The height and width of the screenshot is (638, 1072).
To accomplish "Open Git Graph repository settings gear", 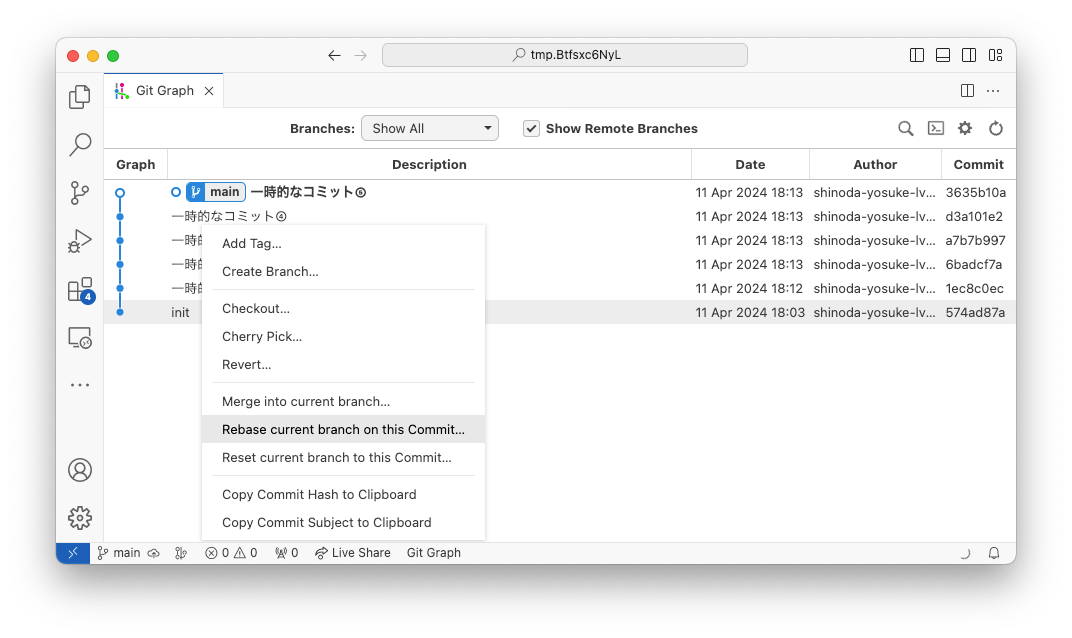I will coord(965,129).
